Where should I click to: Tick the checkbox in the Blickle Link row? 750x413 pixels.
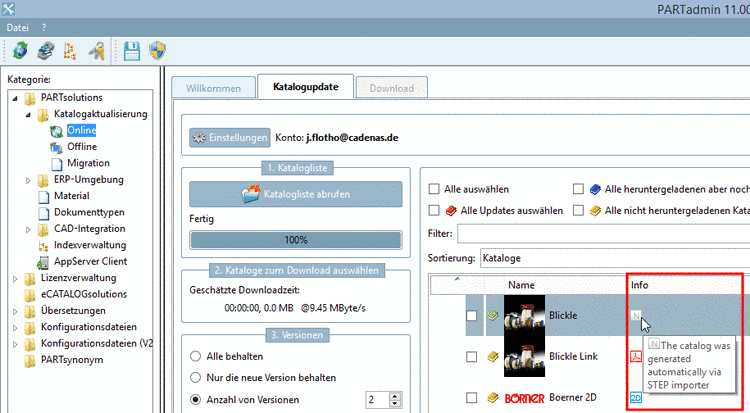click(472, 357)
